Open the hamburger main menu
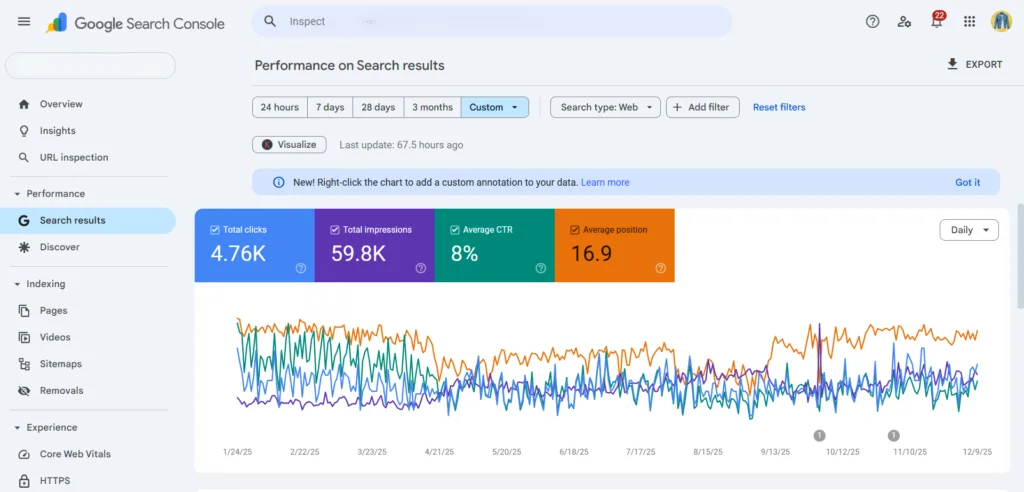 pos(24,22)
